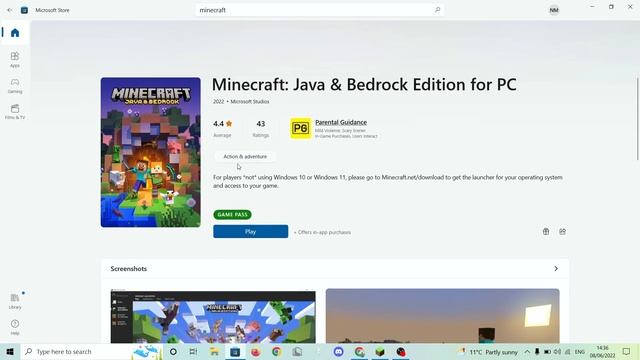Click the description mentioning Minecraft.net/download
Viewport: 640px width, 360px height.
388,182
